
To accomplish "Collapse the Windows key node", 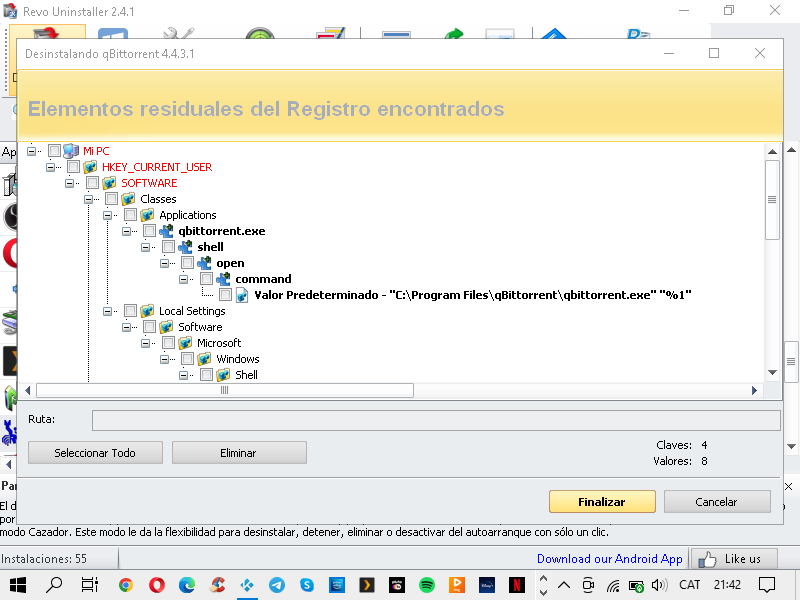I will [x=165, y=359].
